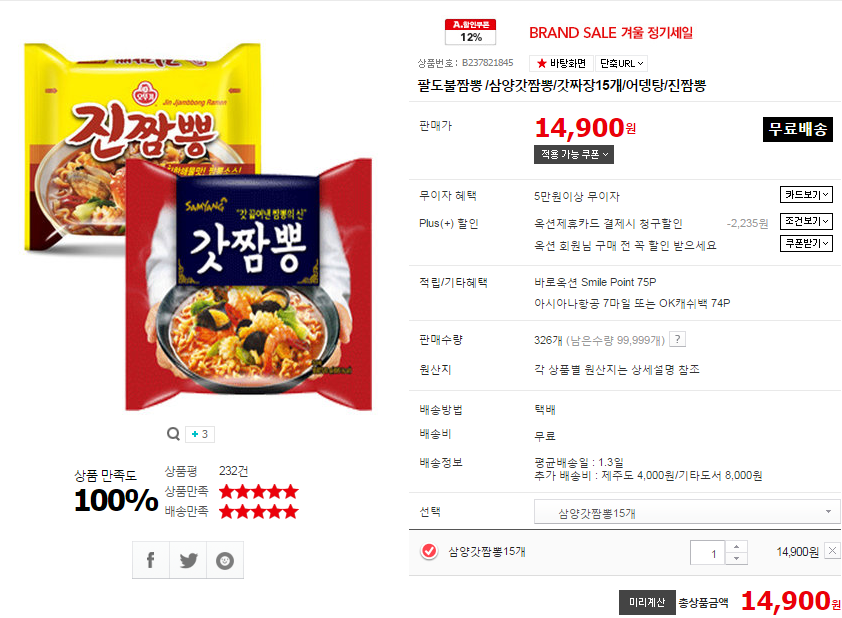This screenshot has height=618, width=842.
Task: Click the question mark beside remaining quantity
Action: (678, 339)
